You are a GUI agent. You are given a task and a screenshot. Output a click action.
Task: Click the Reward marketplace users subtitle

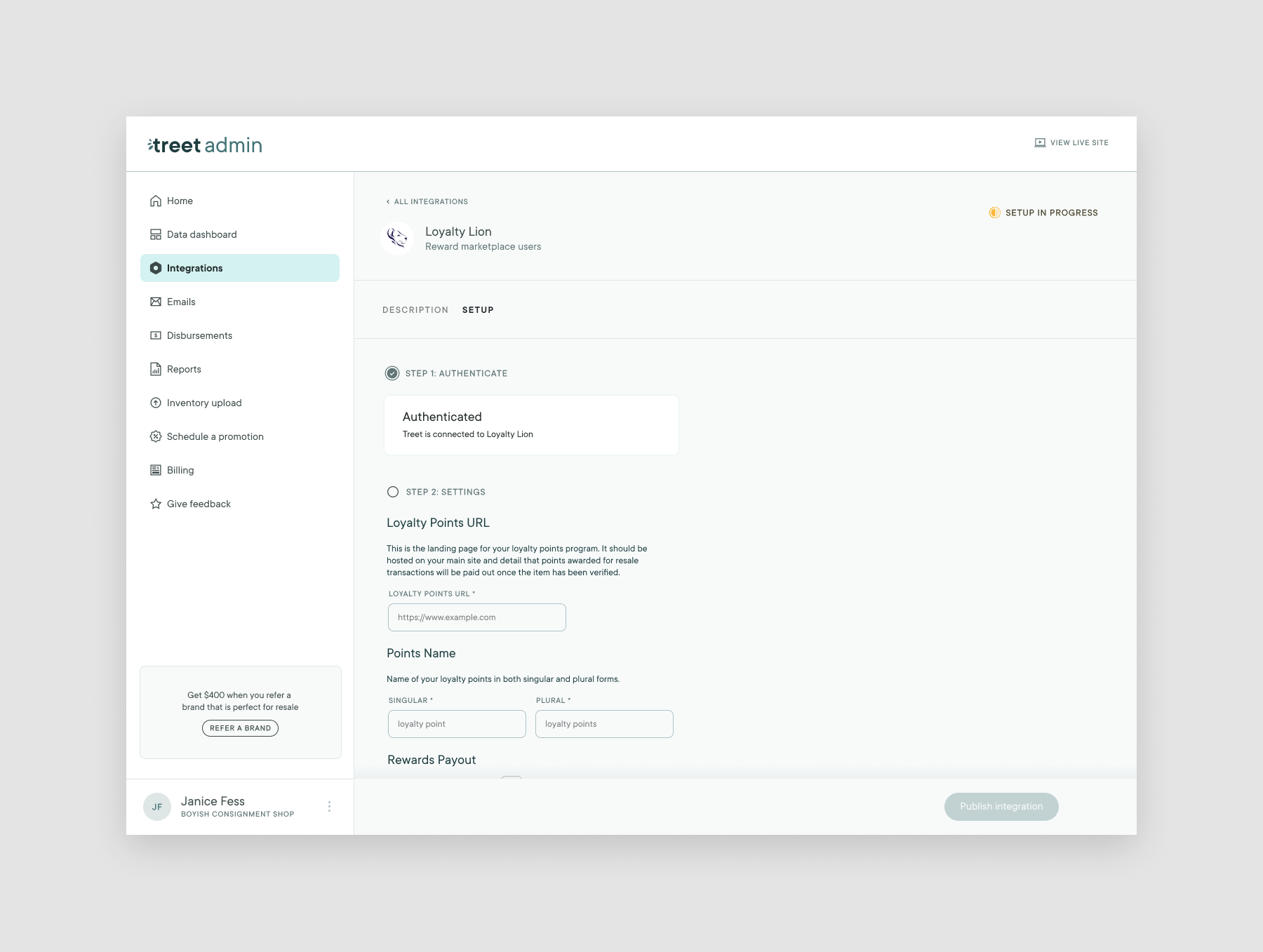(483, 247)
